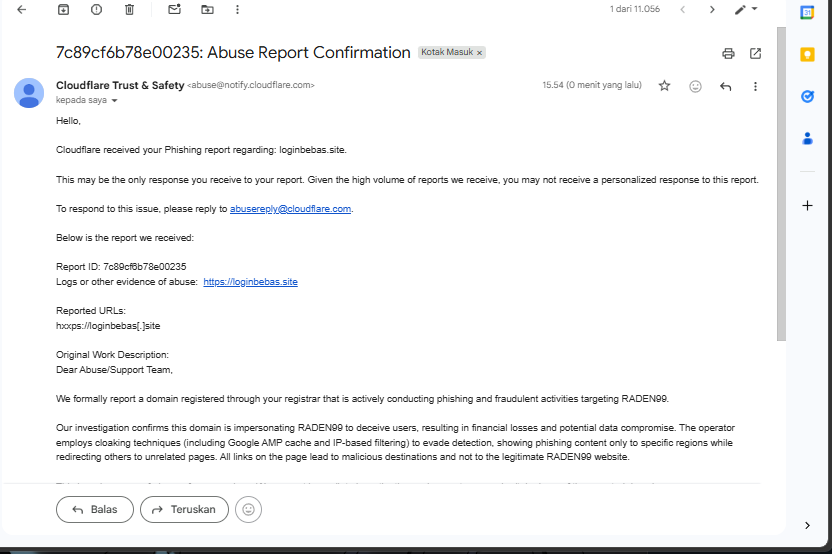Screen dimensions: 832x554
Task: Click the Teruskan forward button
Action: coord(184,509)
